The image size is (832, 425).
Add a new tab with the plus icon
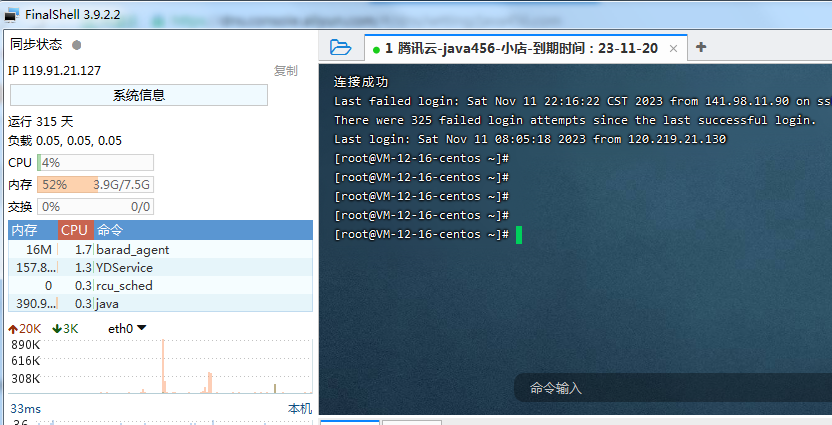pos(701,47)
